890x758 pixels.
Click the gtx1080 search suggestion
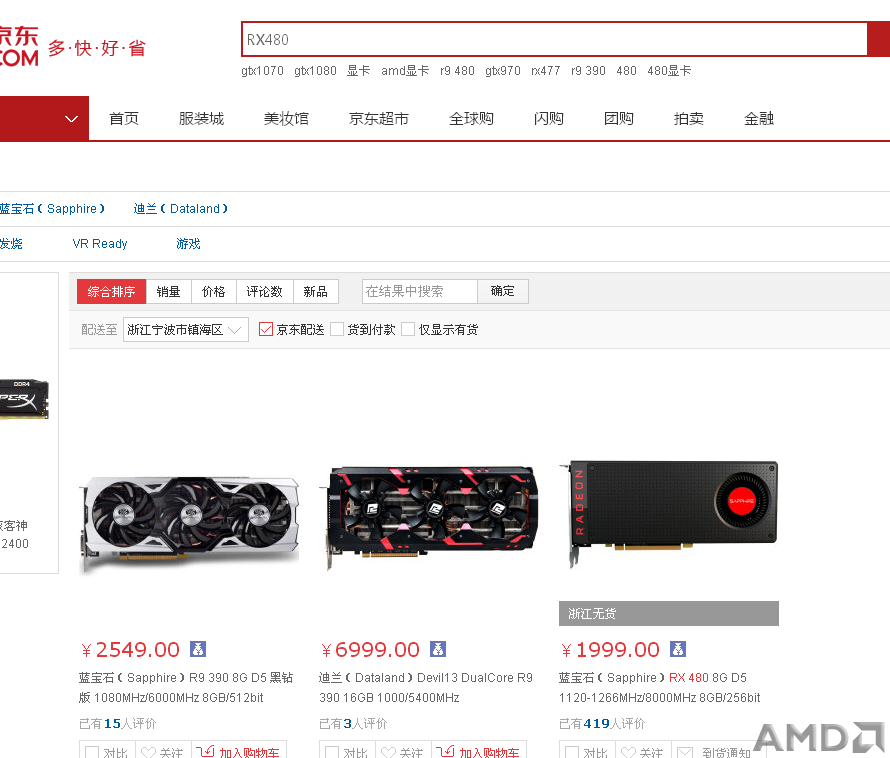(316, 71)
